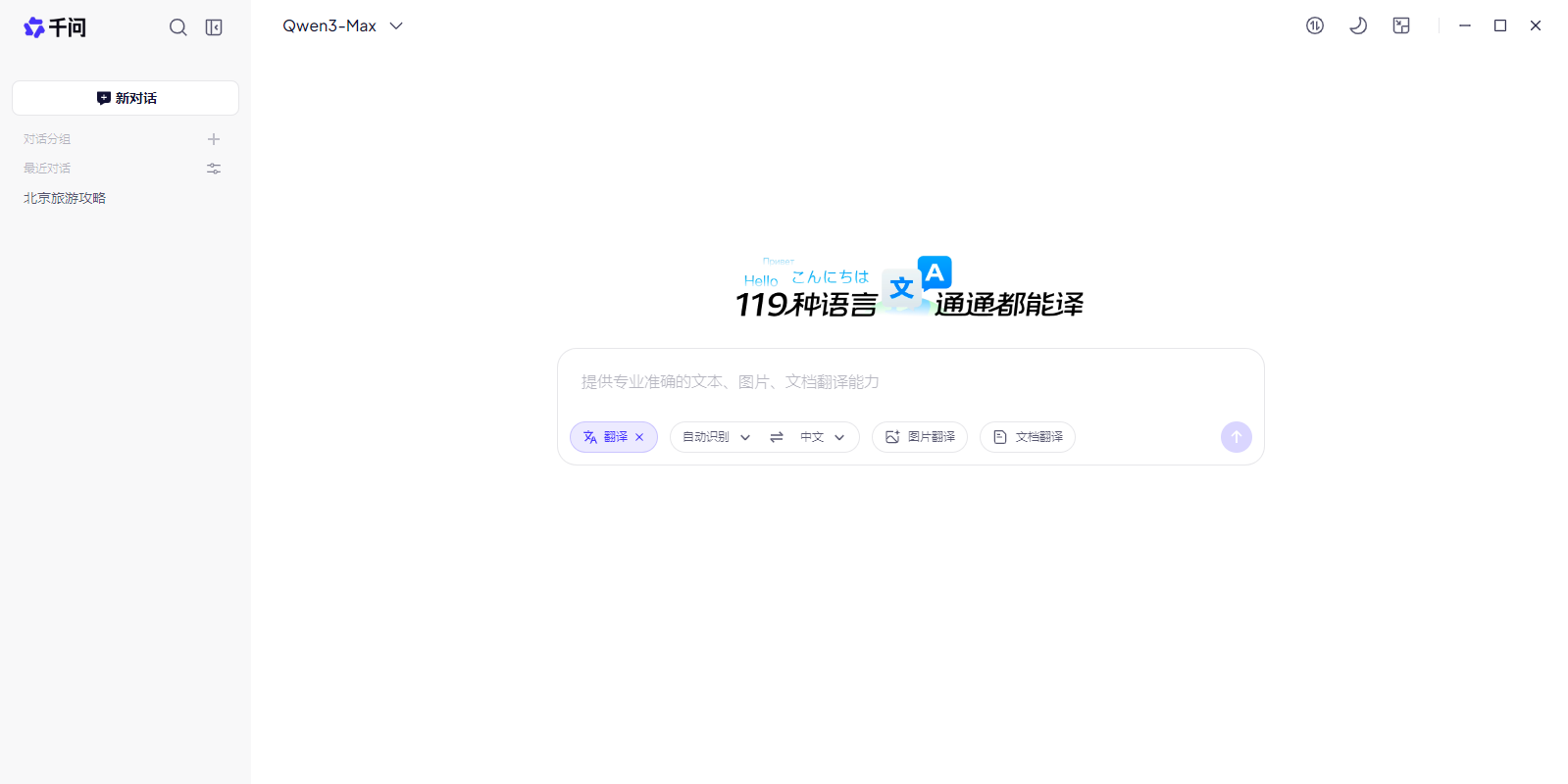Choose 图片翻译 image translation
The image size is (1568, 784).
tap(920, 437)
